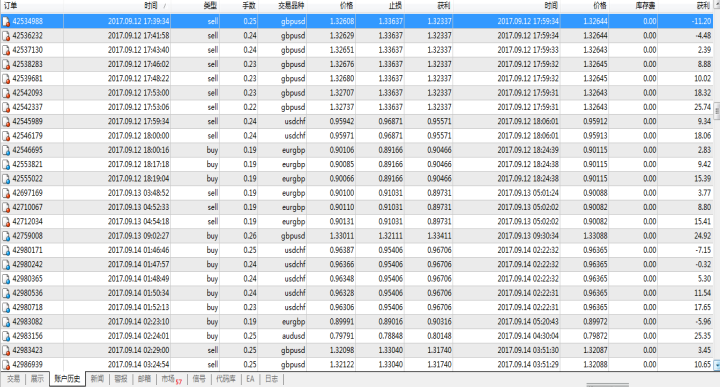
Task: Open the 新闻 tab
Action: tap(97, 379)
